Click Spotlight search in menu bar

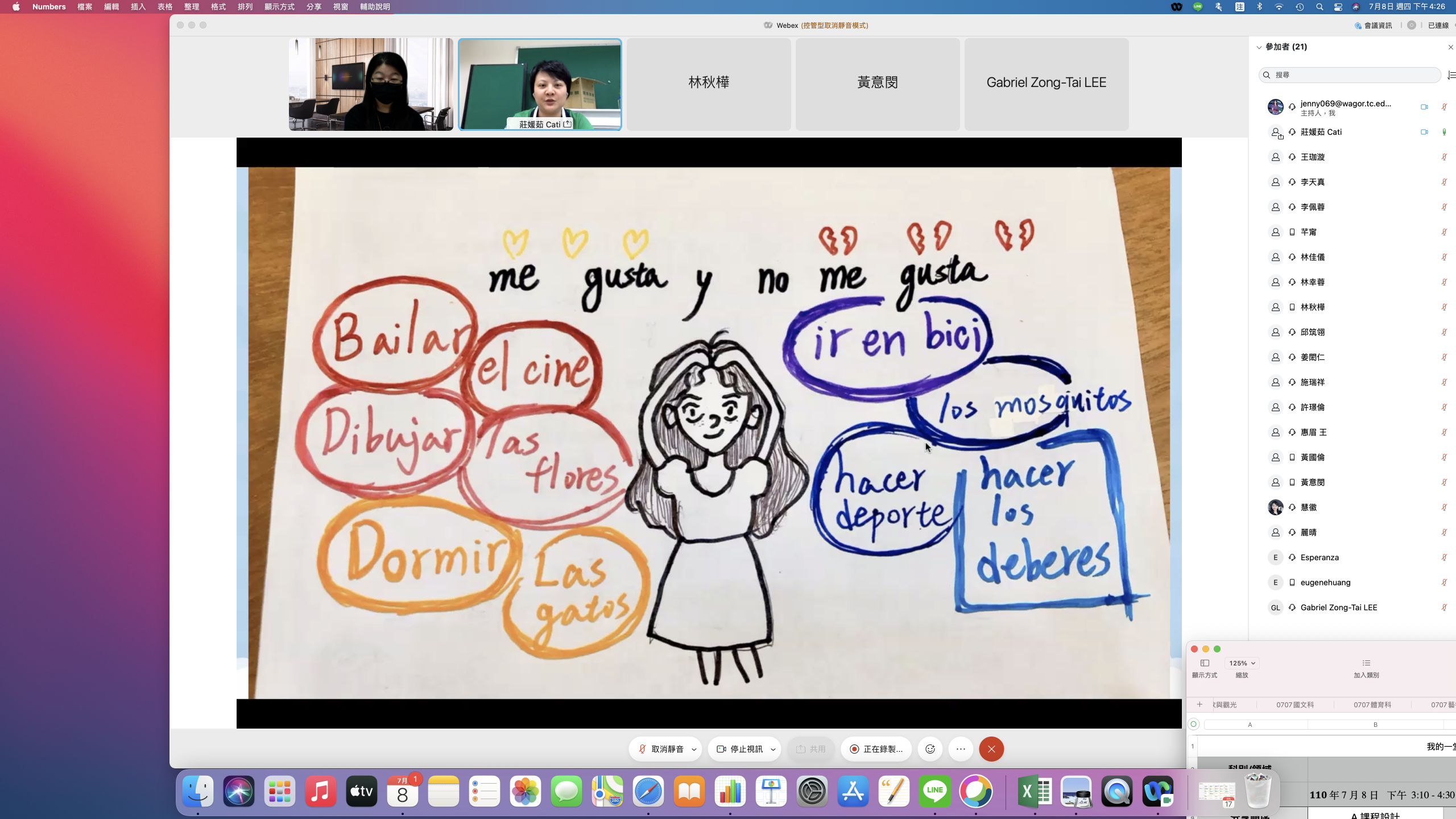point(1319,7)
